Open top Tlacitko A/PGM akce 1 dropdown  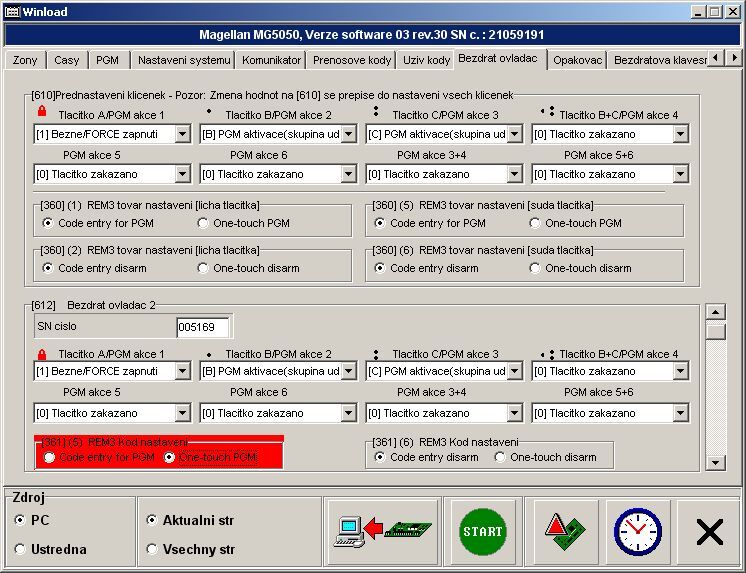click(x=182, y=133)
